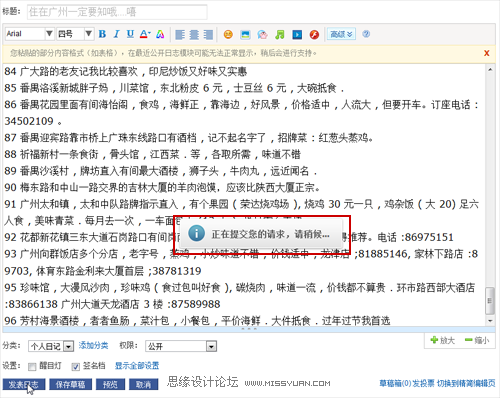The width and height of the screenshot is (500, 398).
Task: Insert music with the green note icon
Action: pyautogui.click(x=280, y=34)
